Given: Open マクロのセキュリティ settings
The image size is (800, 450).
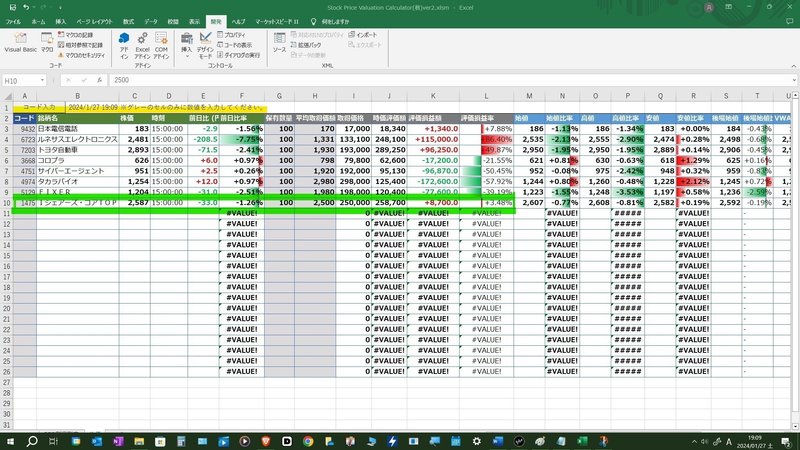Looking at the screenshot, I should coord(82,55).
